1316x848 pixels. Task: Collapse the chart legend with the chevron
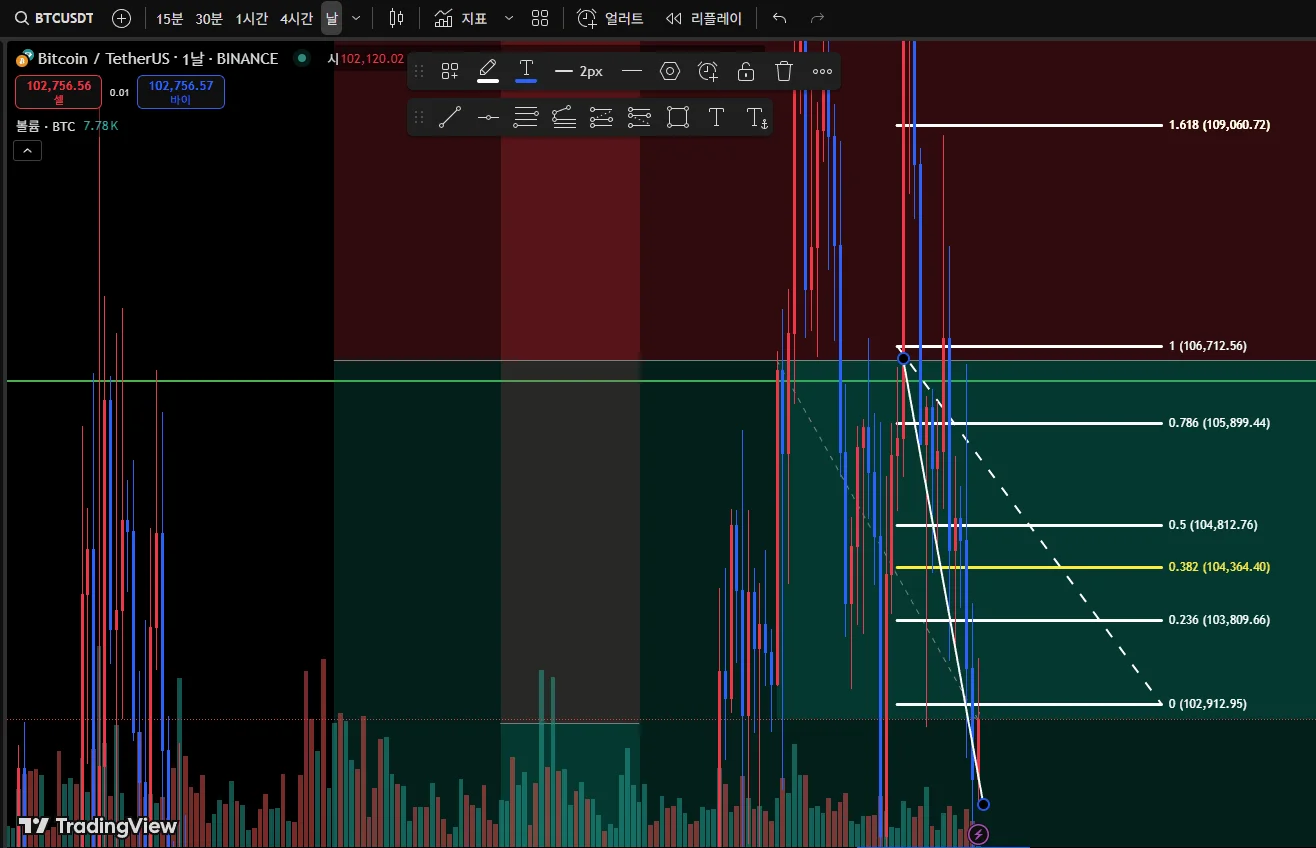tap(27, 151)
